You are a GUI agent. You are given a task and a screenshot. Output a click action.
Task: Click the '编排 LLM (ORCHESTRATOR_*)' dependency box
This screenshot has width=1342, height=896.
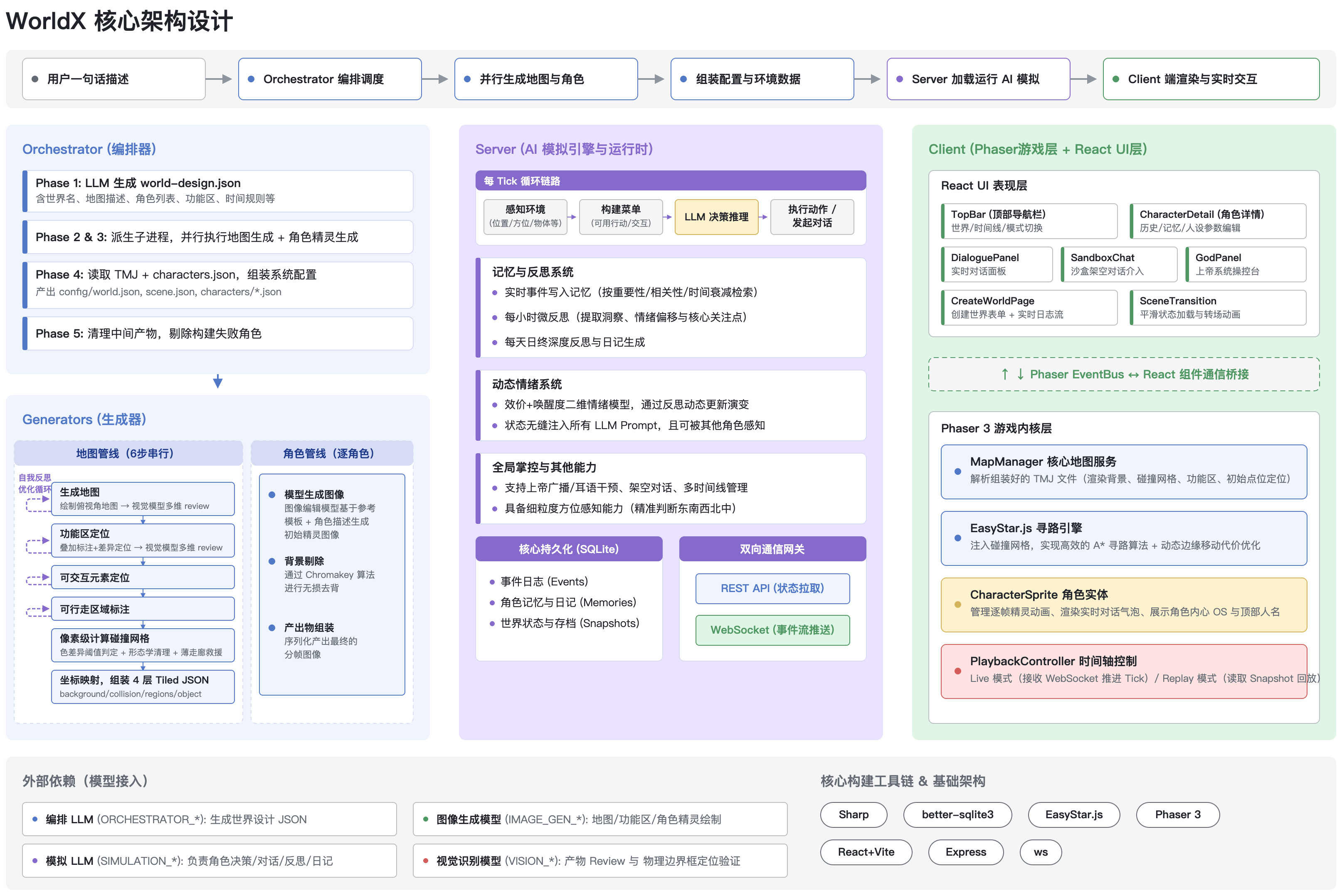pos(209,819)
